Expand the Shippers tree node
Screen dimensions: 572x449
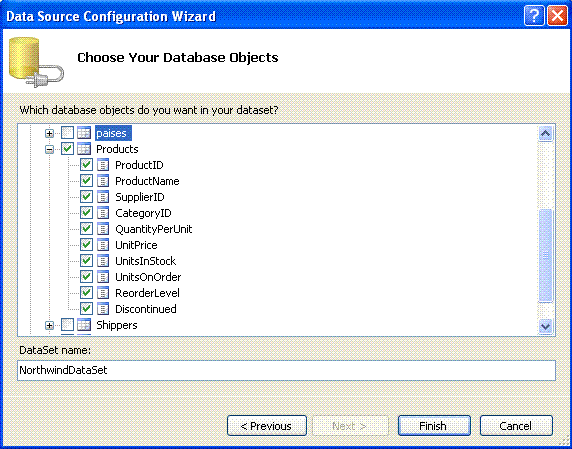coord(49,325)
